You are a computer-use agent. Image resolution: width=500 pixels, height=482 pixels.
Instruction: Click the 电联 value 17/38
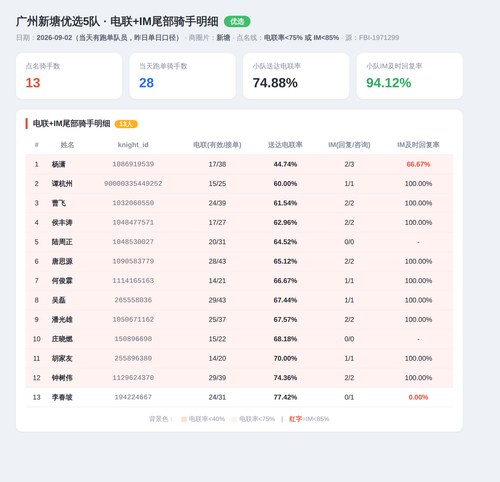[x=217, y=164]
